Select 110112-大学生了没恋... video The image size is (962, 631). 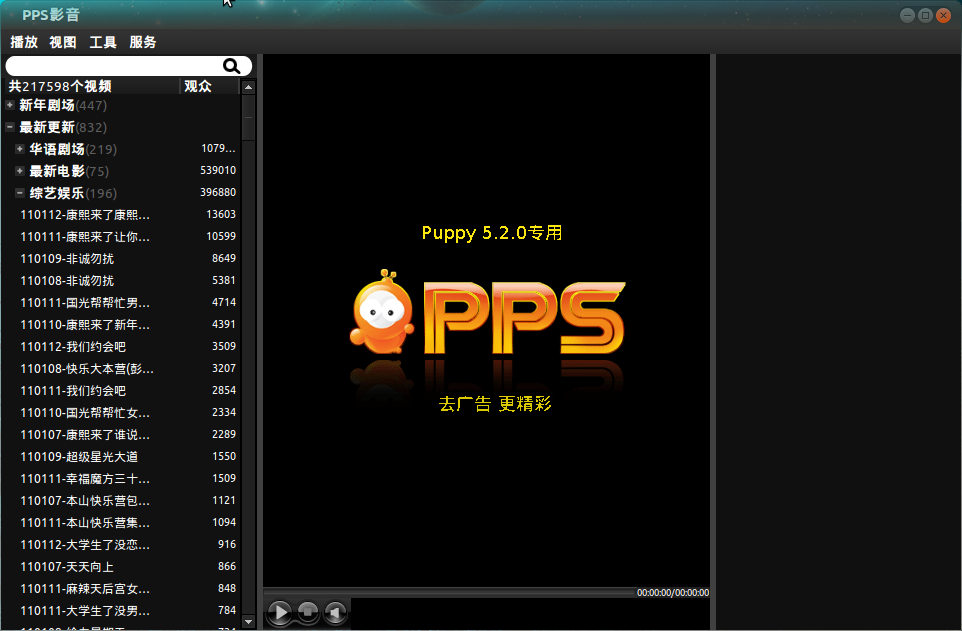click(85, 545)
